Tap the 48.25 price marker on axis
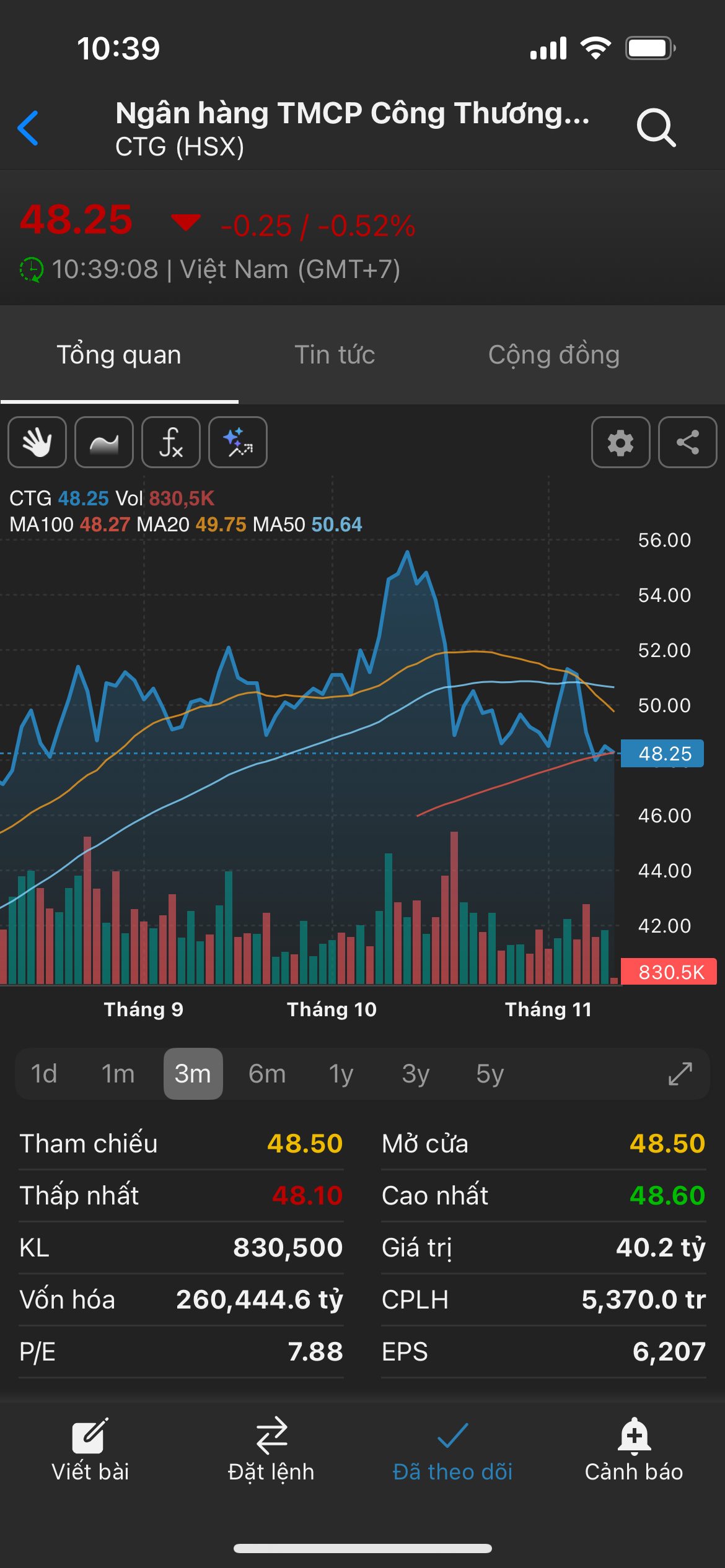 662,754
